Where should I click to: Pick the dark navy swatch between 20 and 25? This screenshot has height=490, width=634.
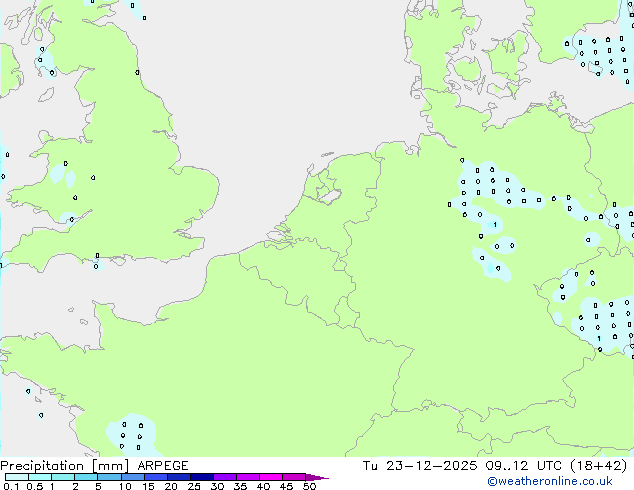click(x=182, y=478)
